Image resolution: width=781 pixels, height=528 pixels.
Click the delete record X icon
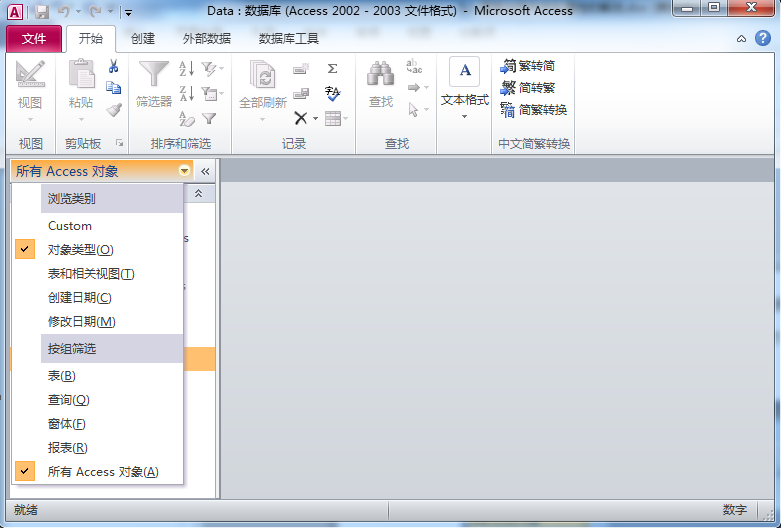(301, 118)
